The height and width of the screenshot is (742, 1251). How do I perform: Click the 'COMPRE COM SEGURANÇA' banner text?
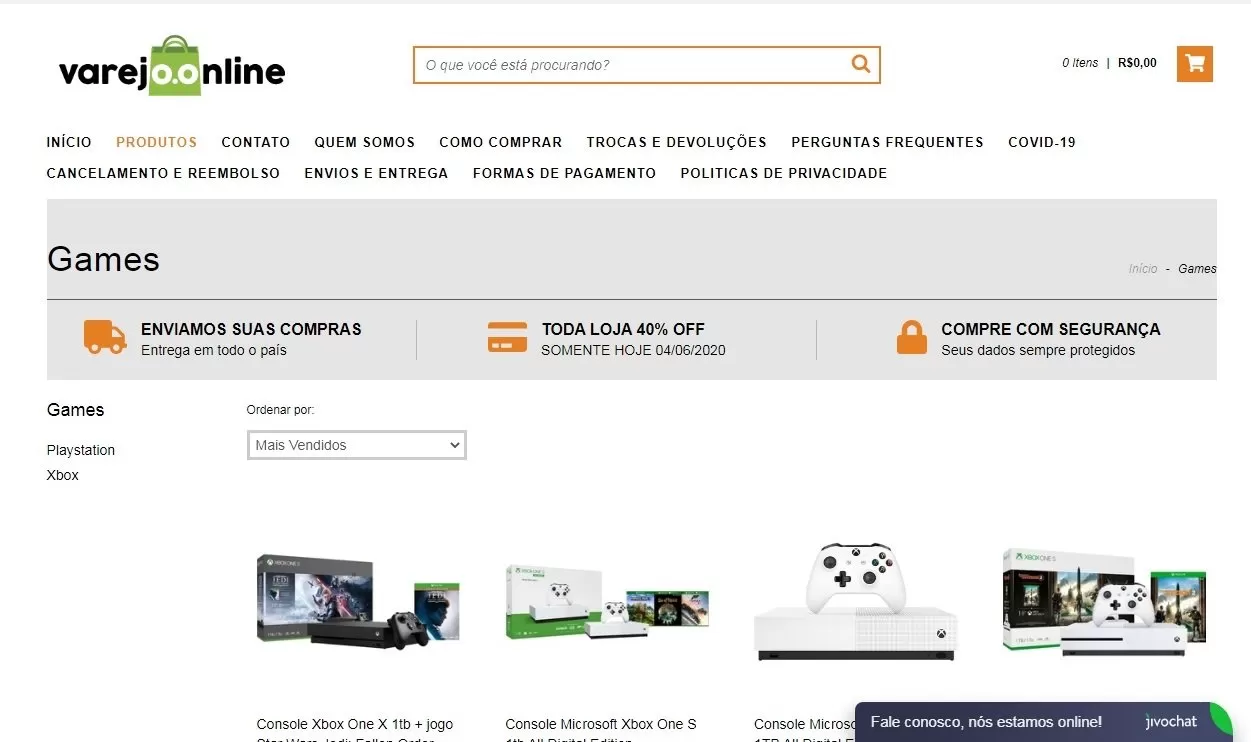(1051, 329)
